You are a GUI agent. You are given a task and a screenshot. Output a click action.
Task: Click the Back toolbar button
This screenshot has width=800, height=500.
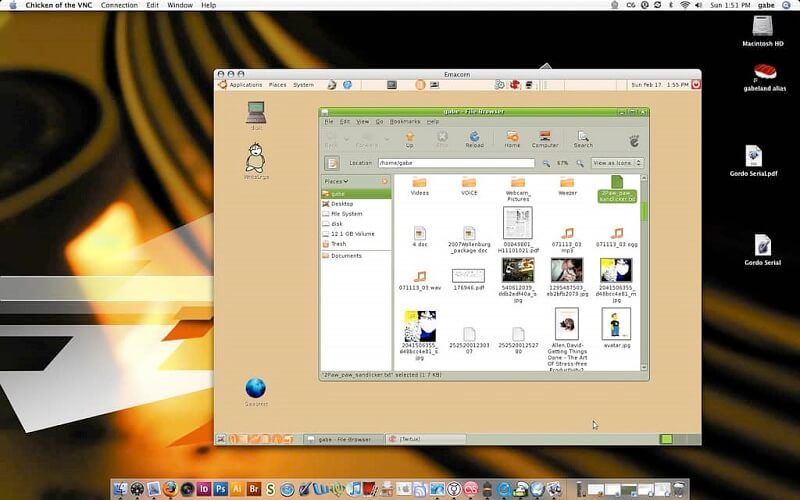click(331, 139)
